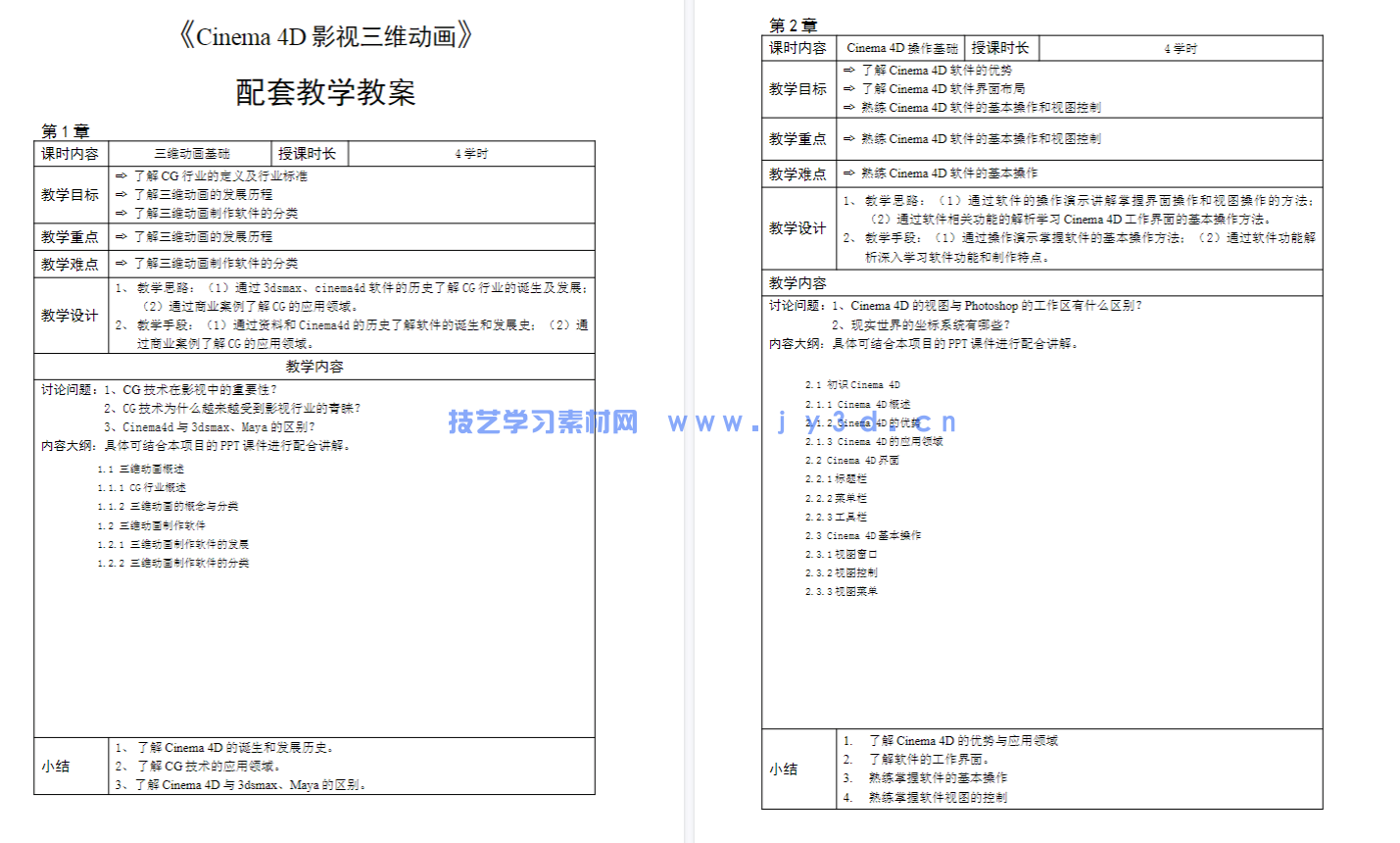The width and height of the screenshot is (1400, 843).
Task: Click the 教学难点 cell in chapter 1 table
Action: click(x=70, y=263)
